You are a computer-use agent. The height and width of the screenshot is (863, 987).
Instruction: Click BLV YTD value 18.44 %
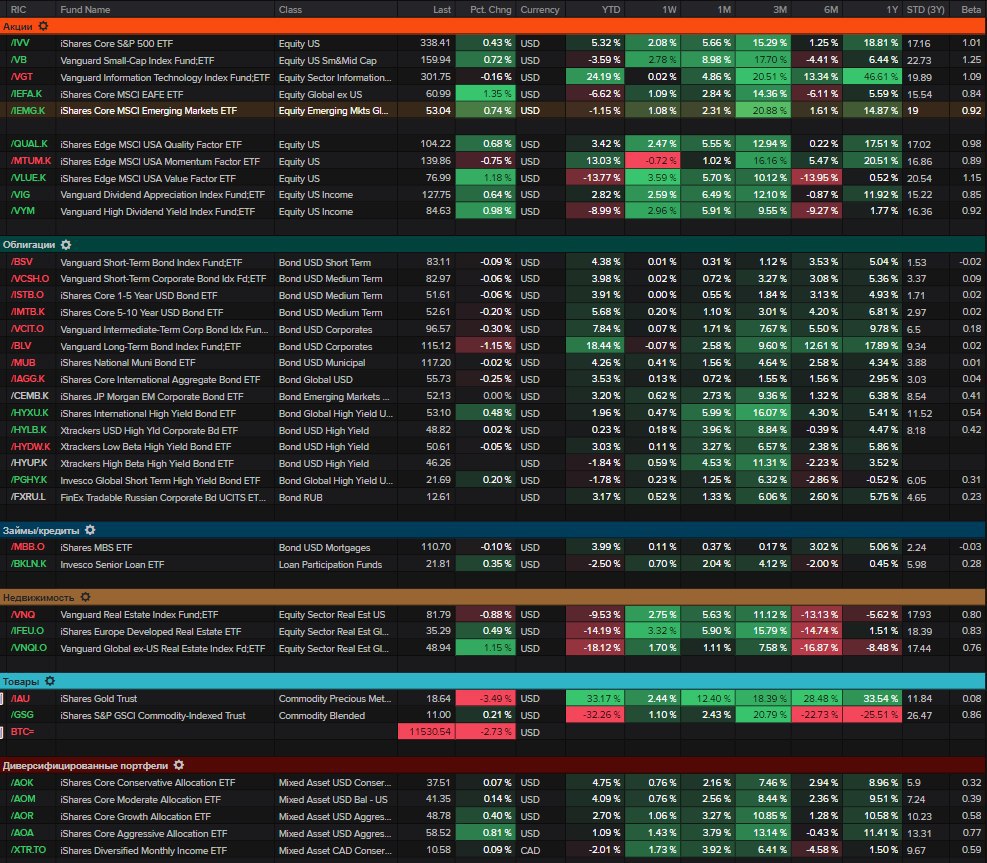click(595, 346)
